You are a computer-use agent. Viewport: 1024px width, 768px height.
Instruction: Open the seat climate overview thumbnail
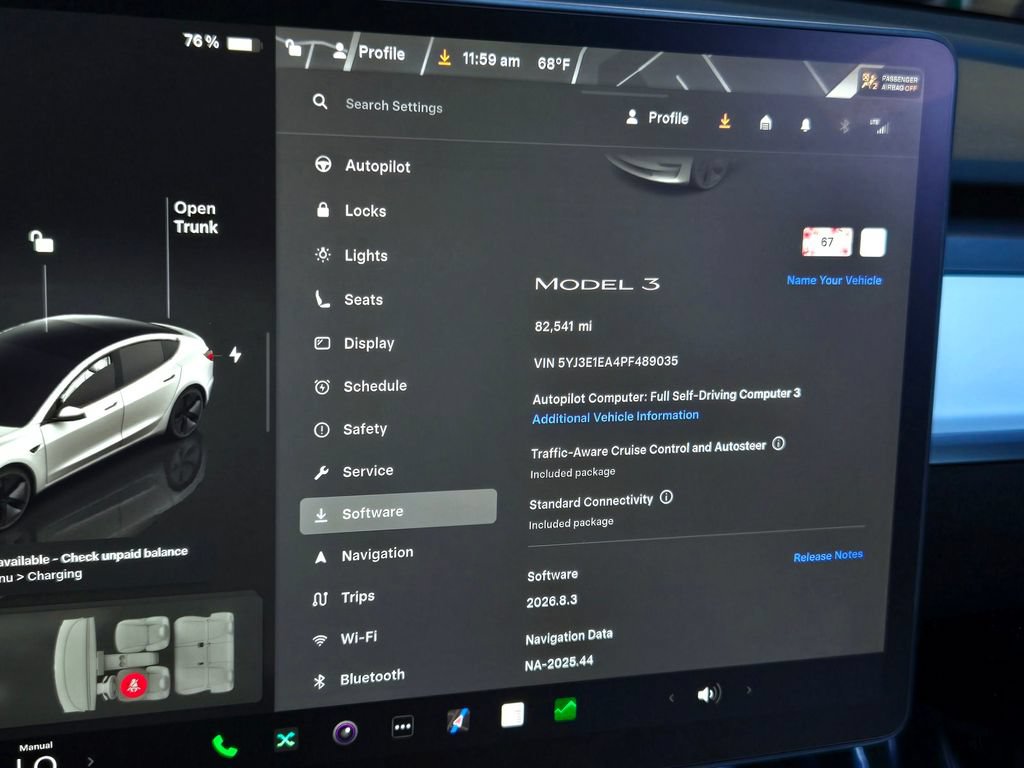pos(131,658)
